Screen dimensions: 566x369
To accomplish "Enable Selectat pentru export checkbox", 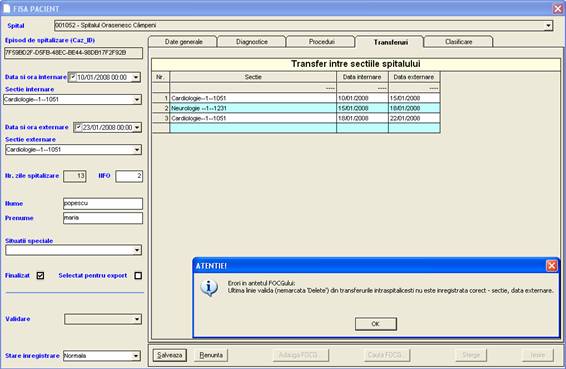I will point(138,275).
